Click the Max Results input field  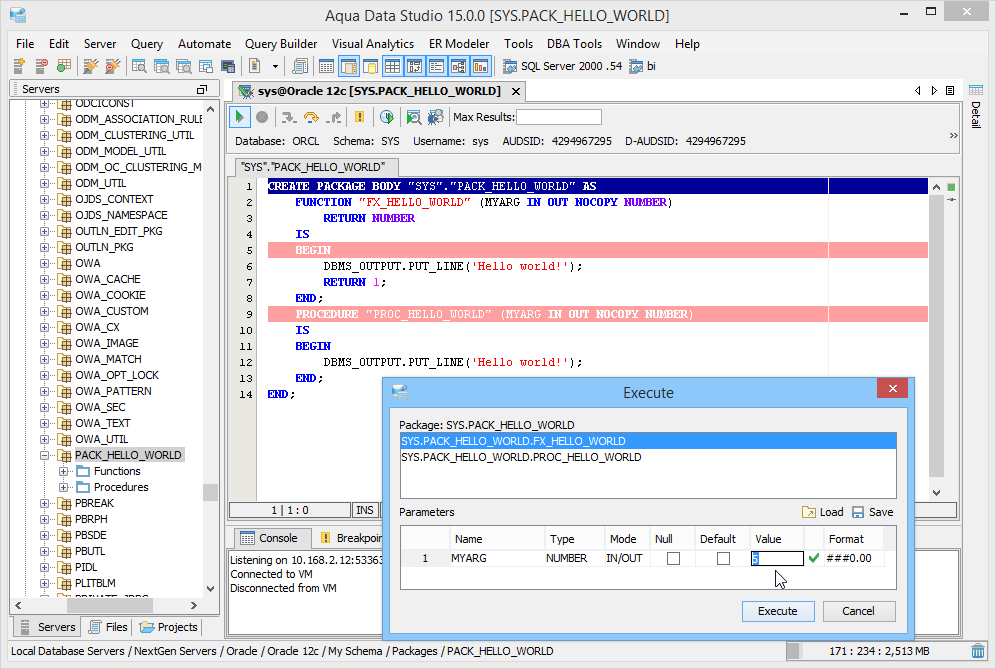coord(558,117)
